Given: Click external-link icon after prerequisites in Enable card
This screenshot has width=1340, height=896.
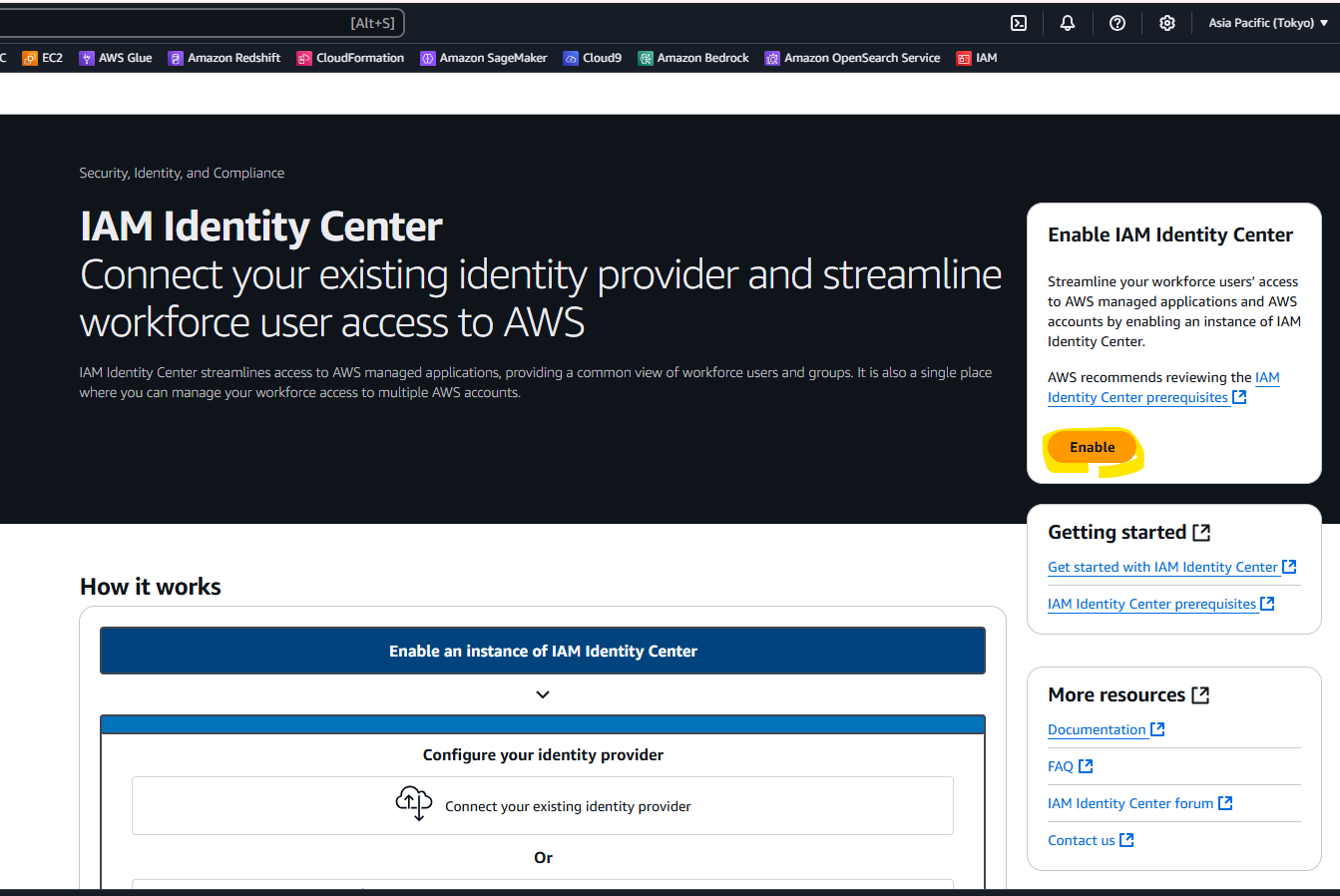Looking at the screenshot, I should pyautogui.click(x=1239, y=397).
